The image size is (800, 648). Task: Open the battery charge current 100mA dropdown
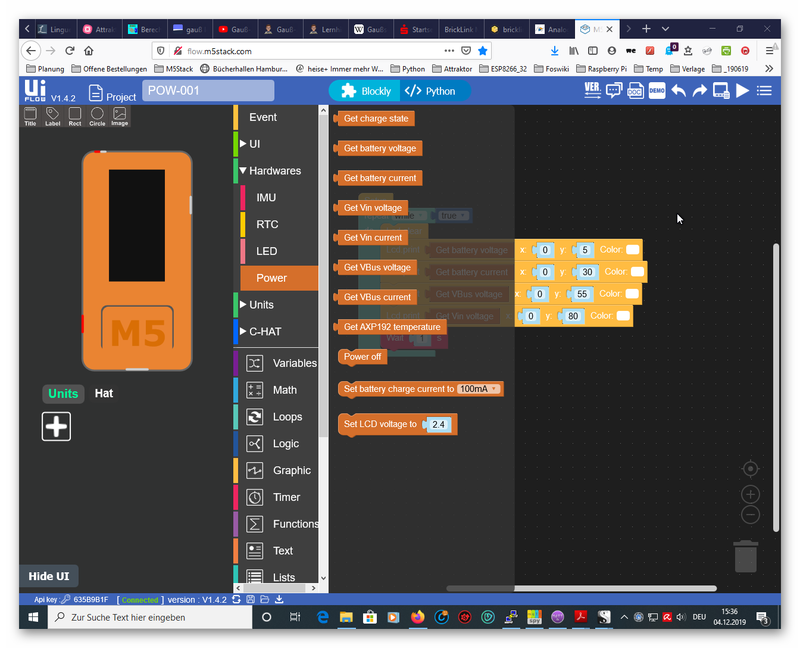click(479, 388)
